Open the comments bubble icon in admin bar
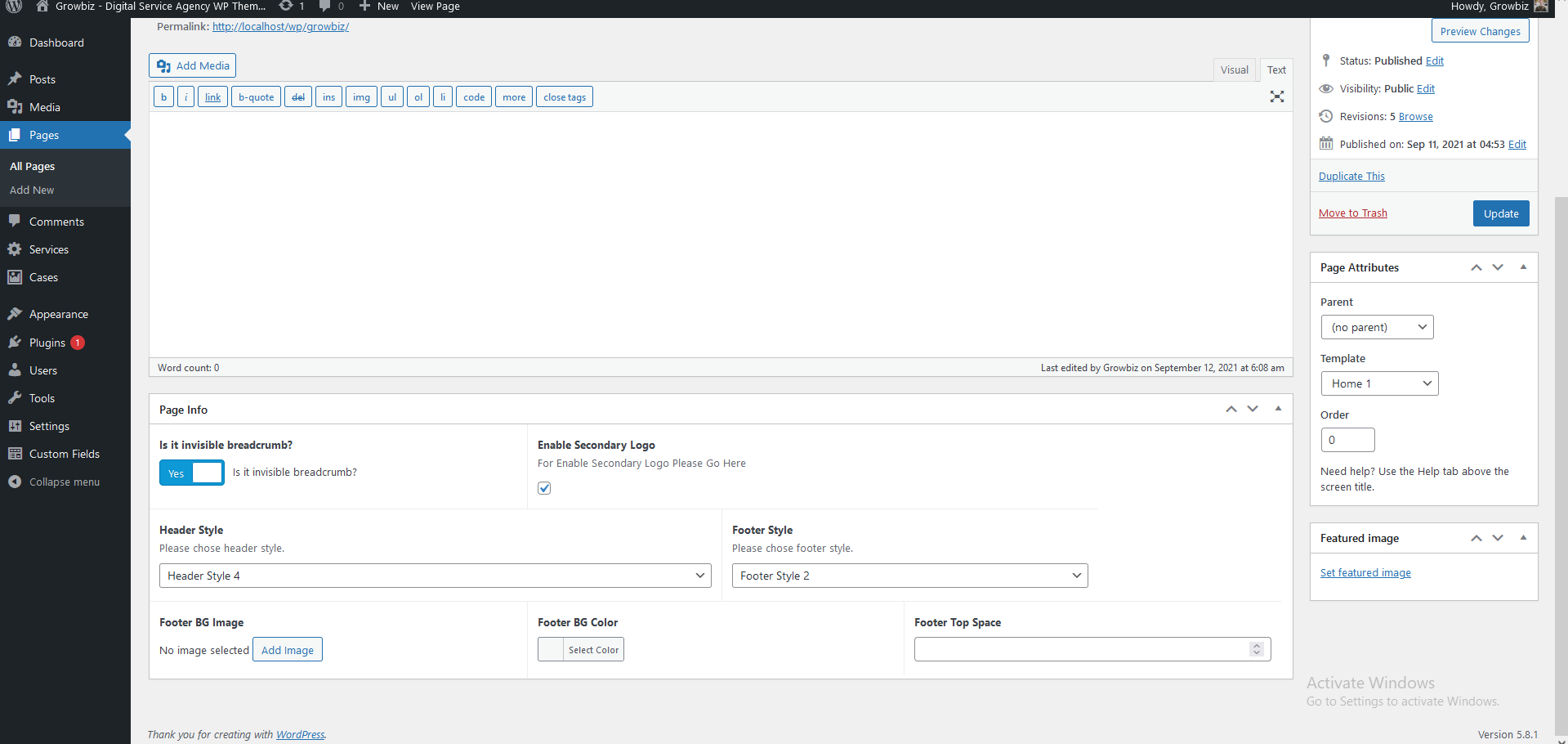 (x=324, y=6)
